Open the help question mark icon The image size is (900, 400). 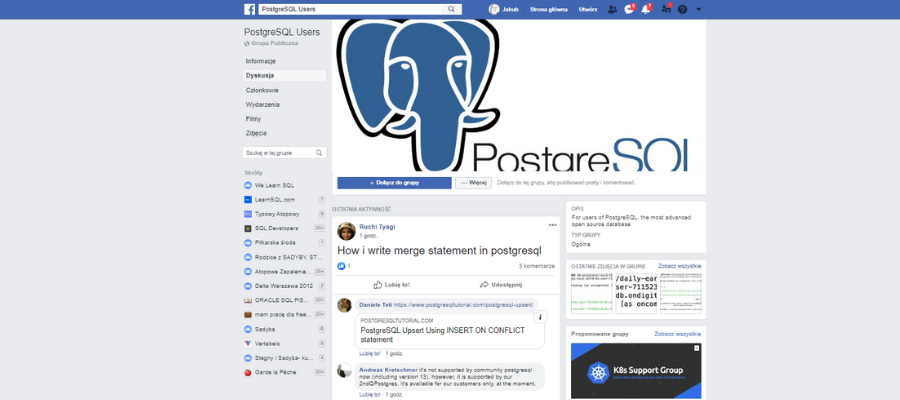tap(682, 9)
